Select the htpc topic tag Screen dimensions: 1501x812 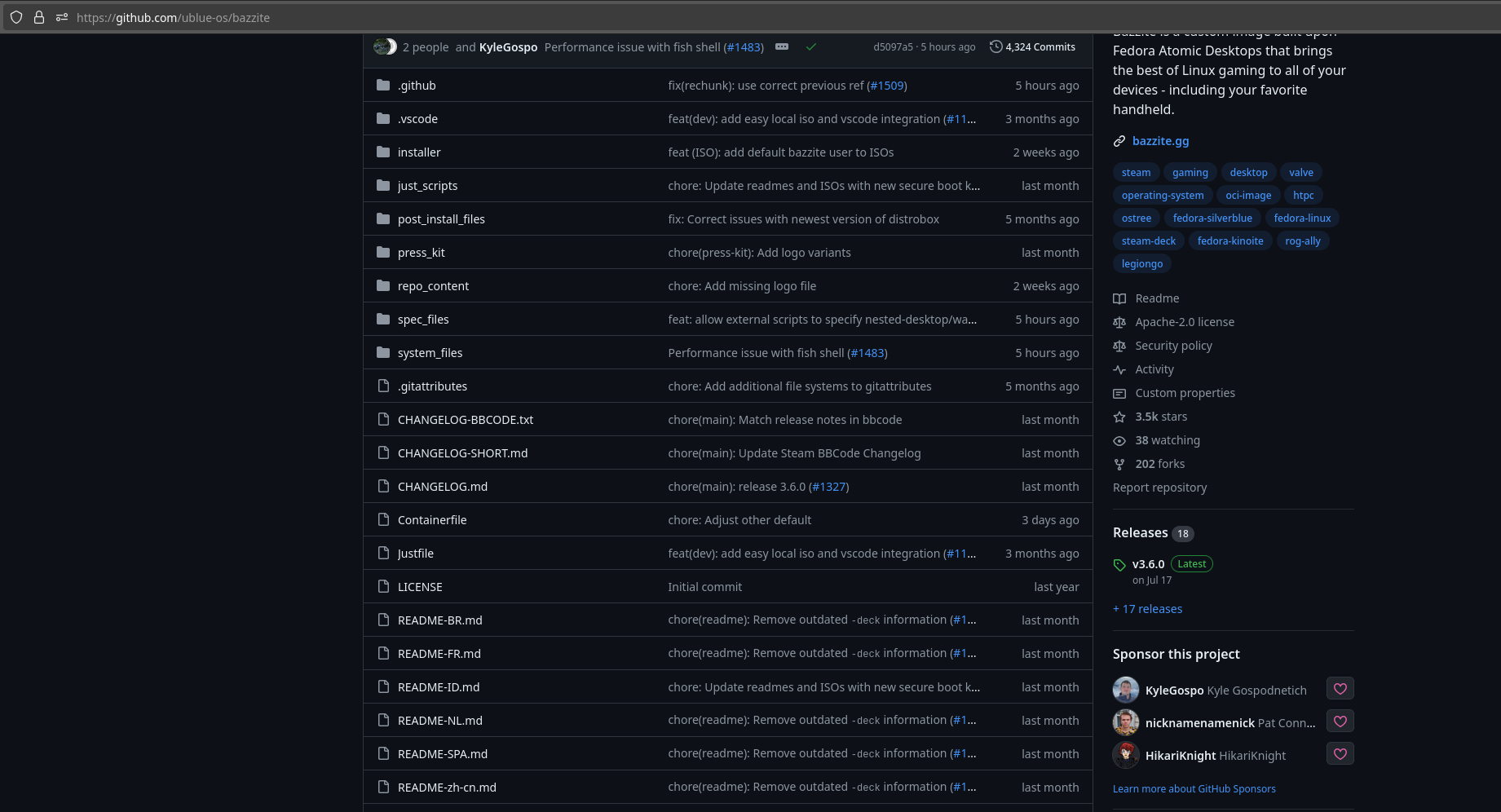[1303, 195]
